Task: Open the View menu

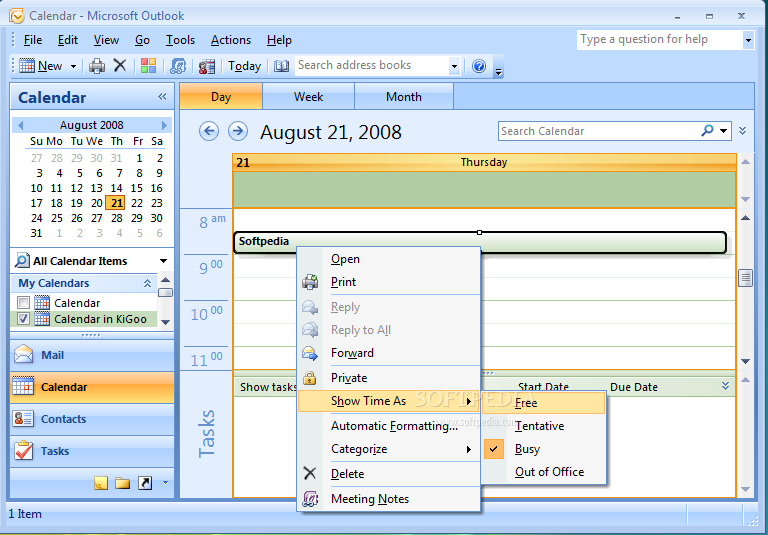Action: coord(106,40)
